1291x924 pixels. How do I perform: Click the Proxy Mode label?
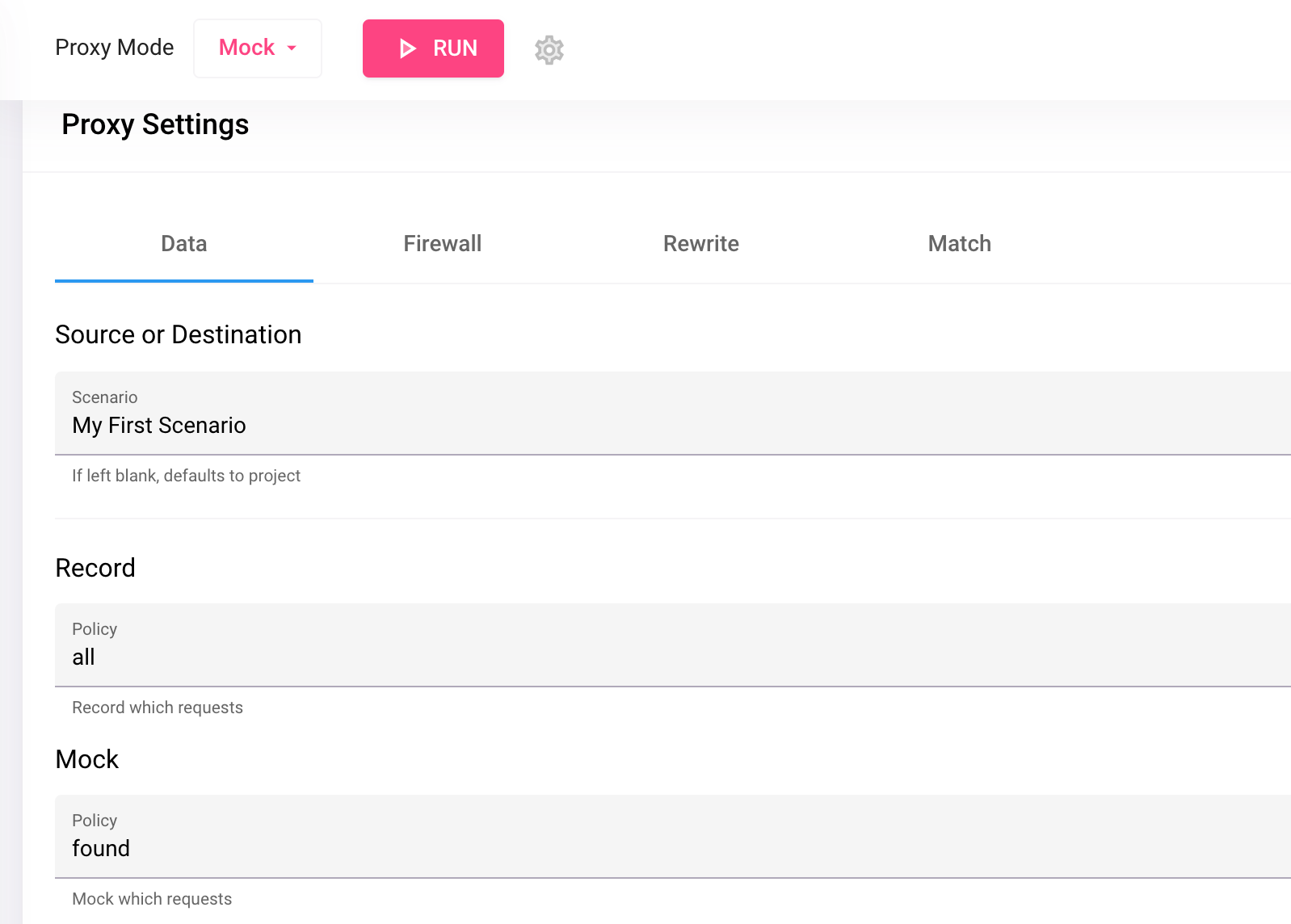tap(115, 48)
